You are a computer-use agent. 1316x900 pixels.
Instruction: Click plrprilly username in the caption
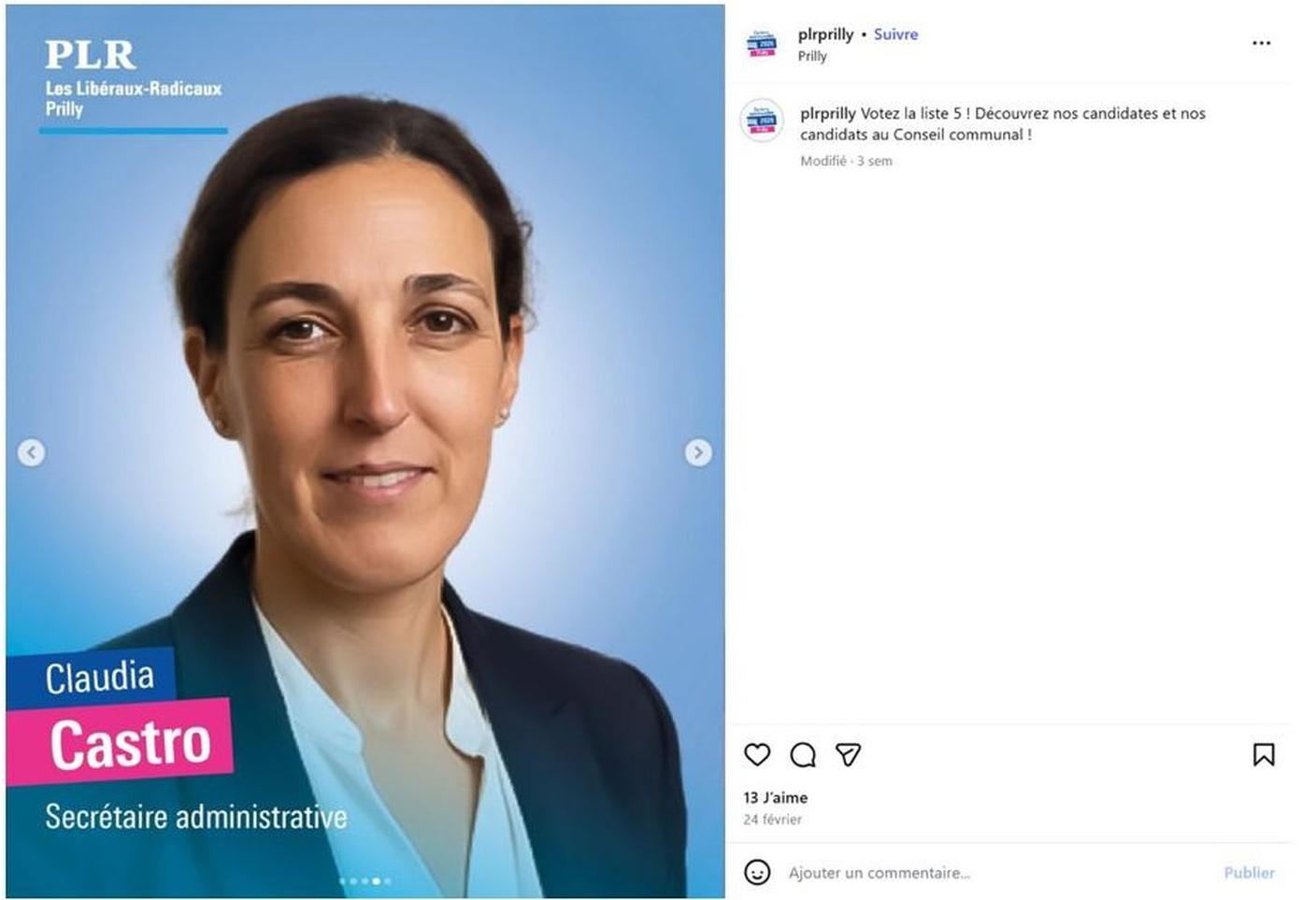(x=828, y=113)
